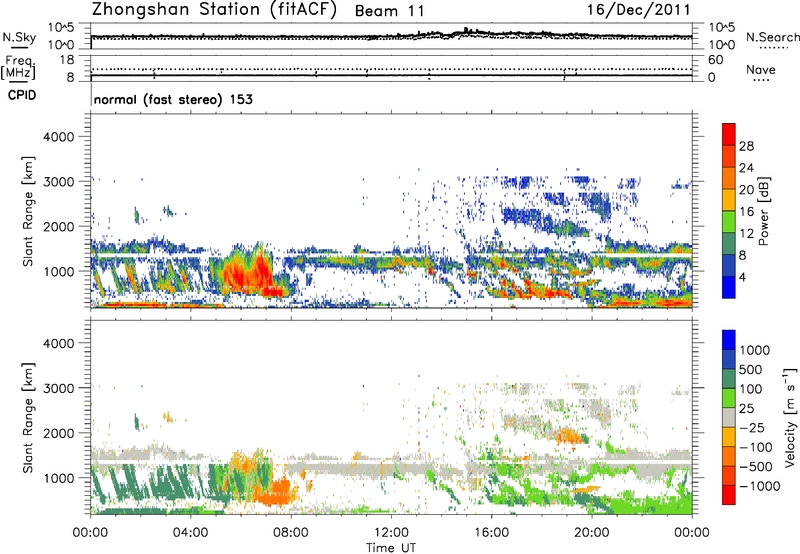
Task: Pick dark green 8–12 dB power segment
Action: tap(729, 244)
